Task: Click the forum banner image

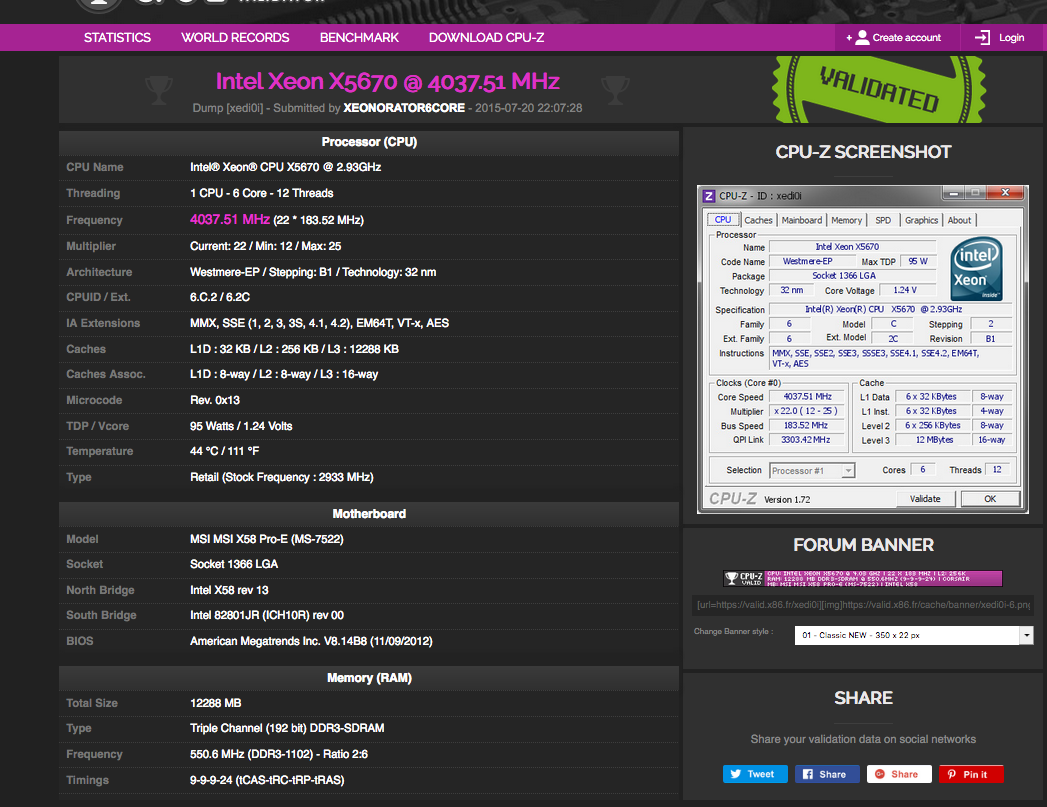Action: pyautogui.click(x=863, y=578)
